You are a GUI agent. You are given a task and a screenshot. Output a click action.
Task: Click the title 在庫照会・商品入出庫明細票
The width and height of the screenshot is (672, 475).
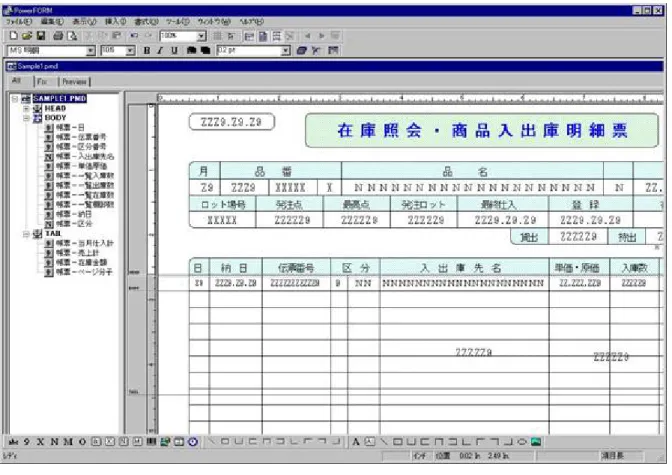click(482, 131)
